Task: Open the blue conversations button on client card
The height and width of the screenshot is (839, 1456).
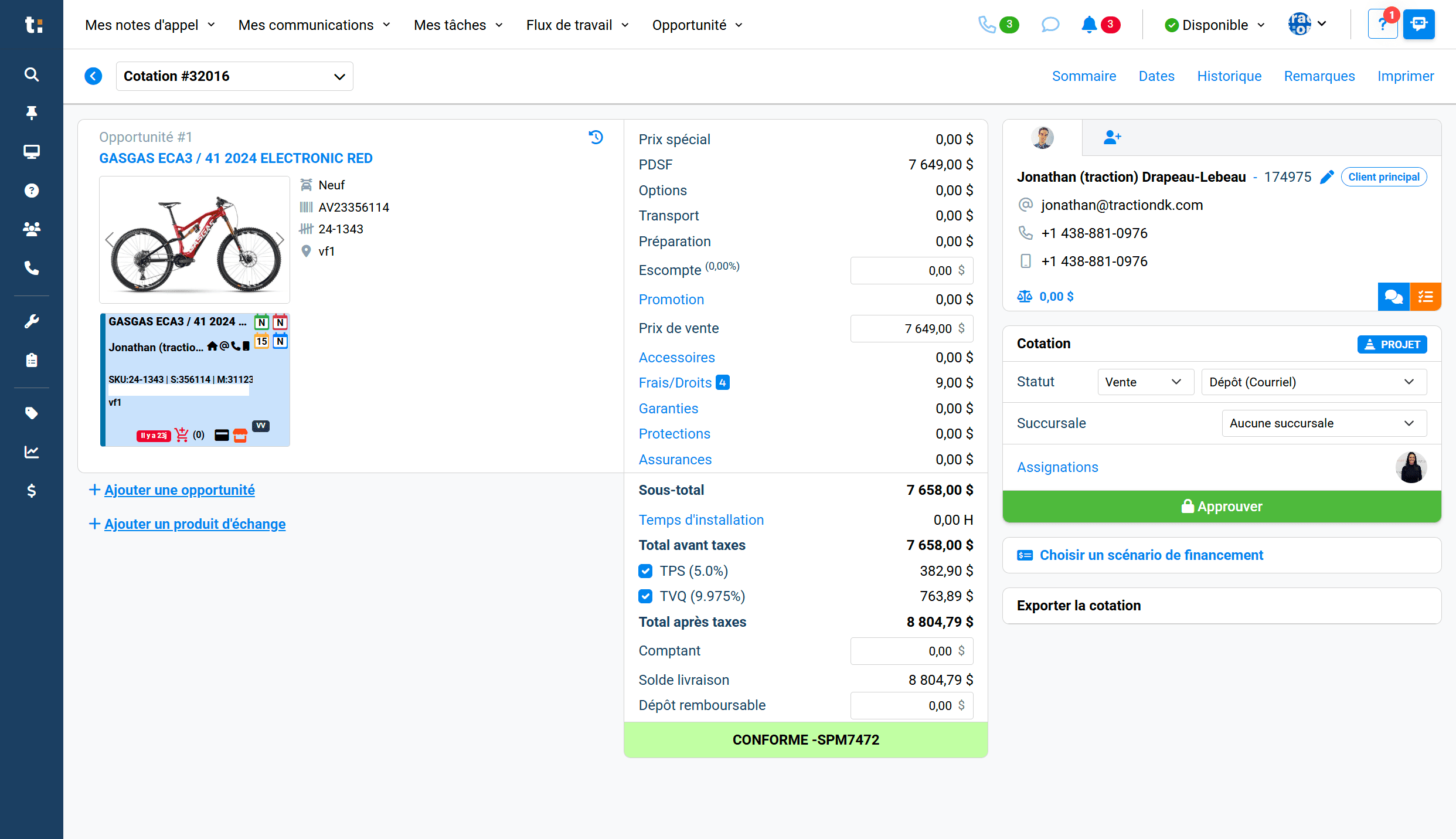Action: 1394,297
